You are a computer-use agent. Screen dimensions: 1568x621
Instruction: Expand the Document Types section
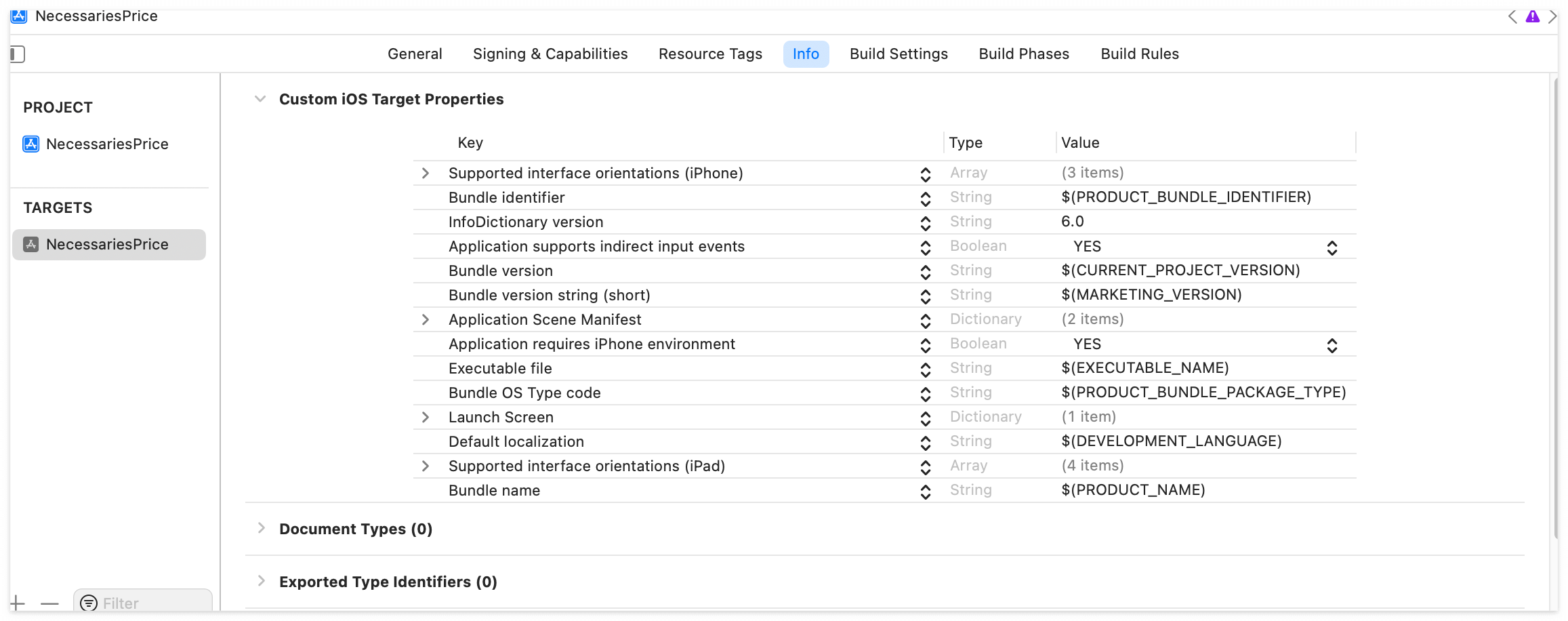tap(261, 529)
